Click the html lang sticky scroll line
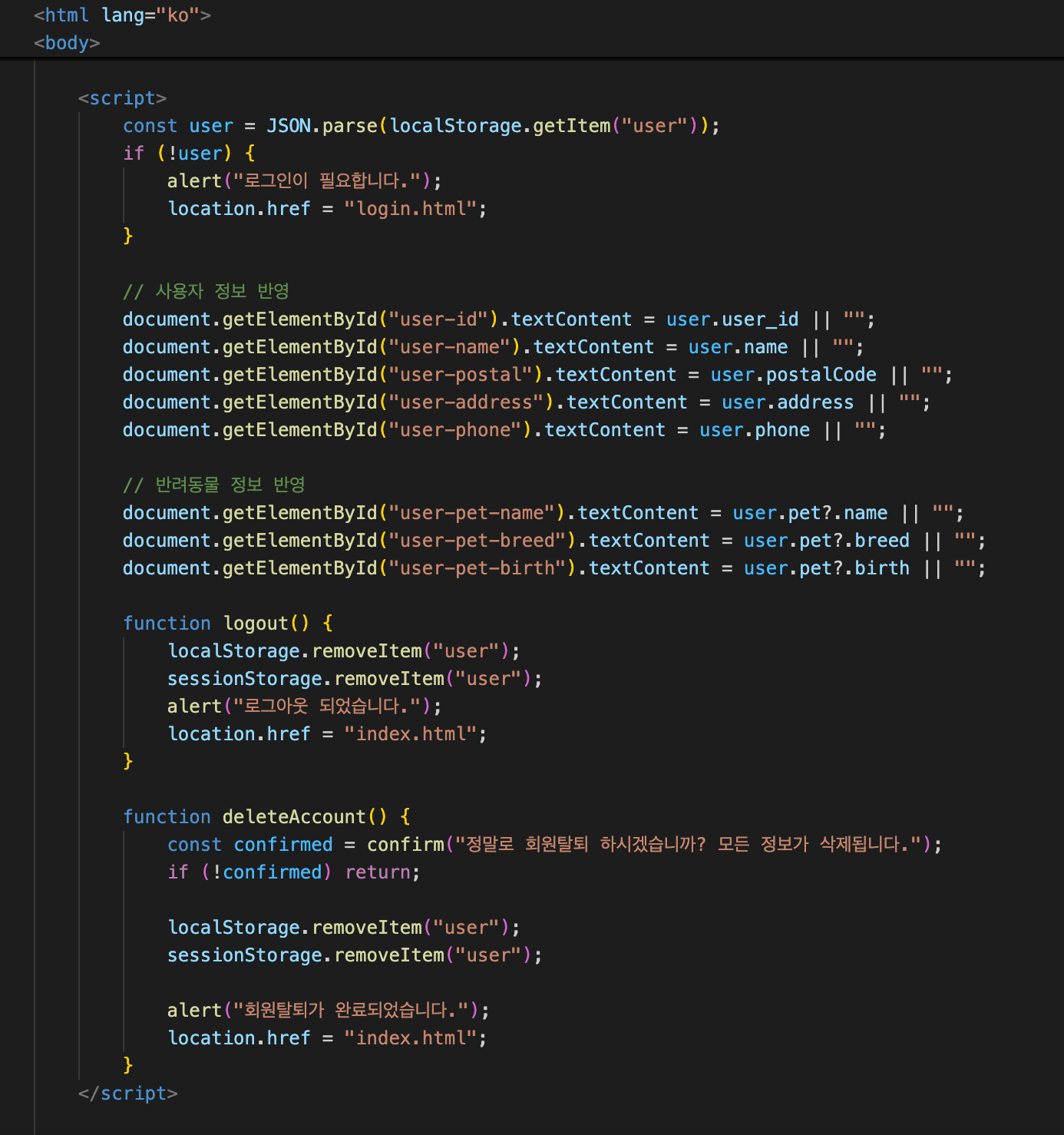Image resolution: width=1064 pixels, height=1135 pixels. point(122,15)
